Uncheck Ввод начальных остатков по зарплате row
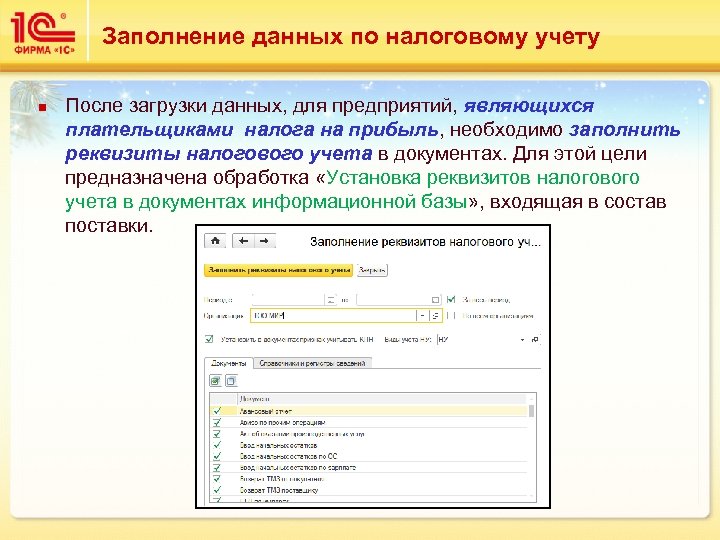Screen dimensions: 720x540 [x=217, y=467]
